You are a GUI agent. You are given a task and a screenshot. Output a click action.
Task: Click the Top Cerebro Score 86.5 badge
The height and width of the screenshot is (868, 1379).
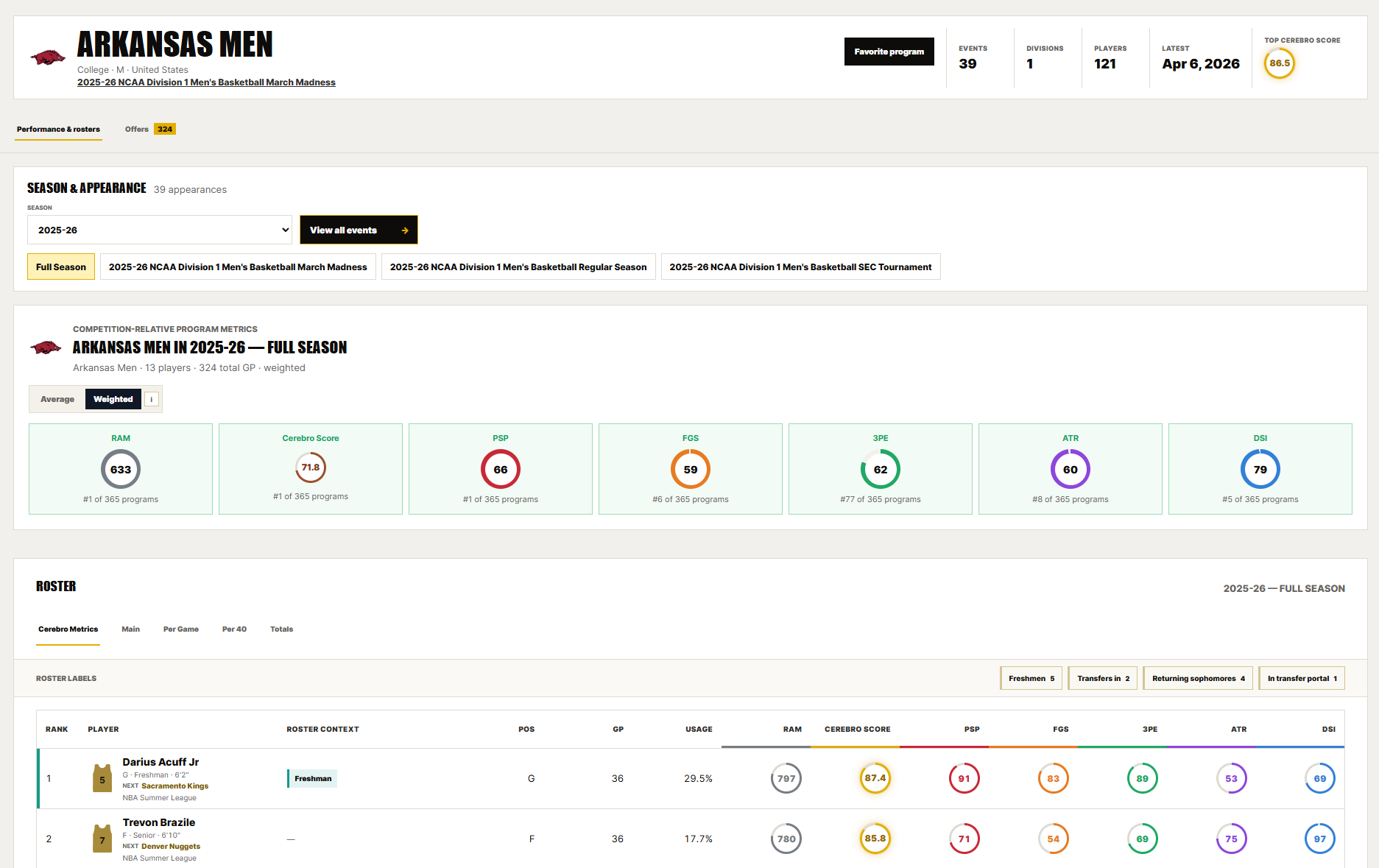1280,63
